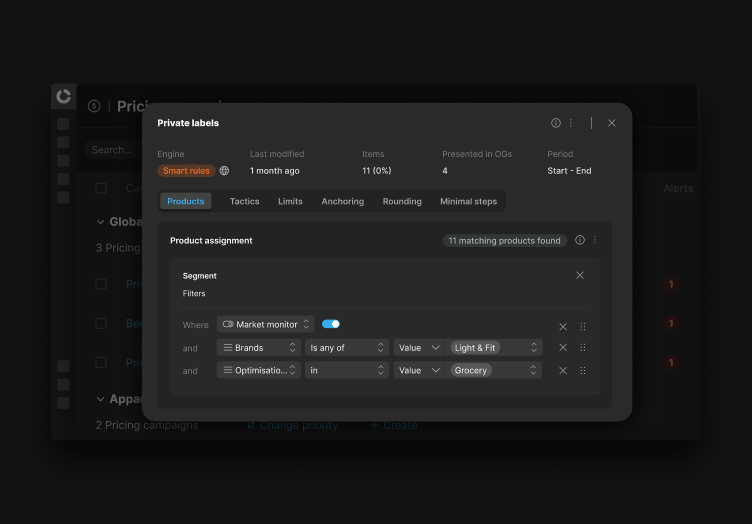The height and width of the screenshot is (524, 752).
Task: Open the Grocery value selector
Action: click(494, 370)
